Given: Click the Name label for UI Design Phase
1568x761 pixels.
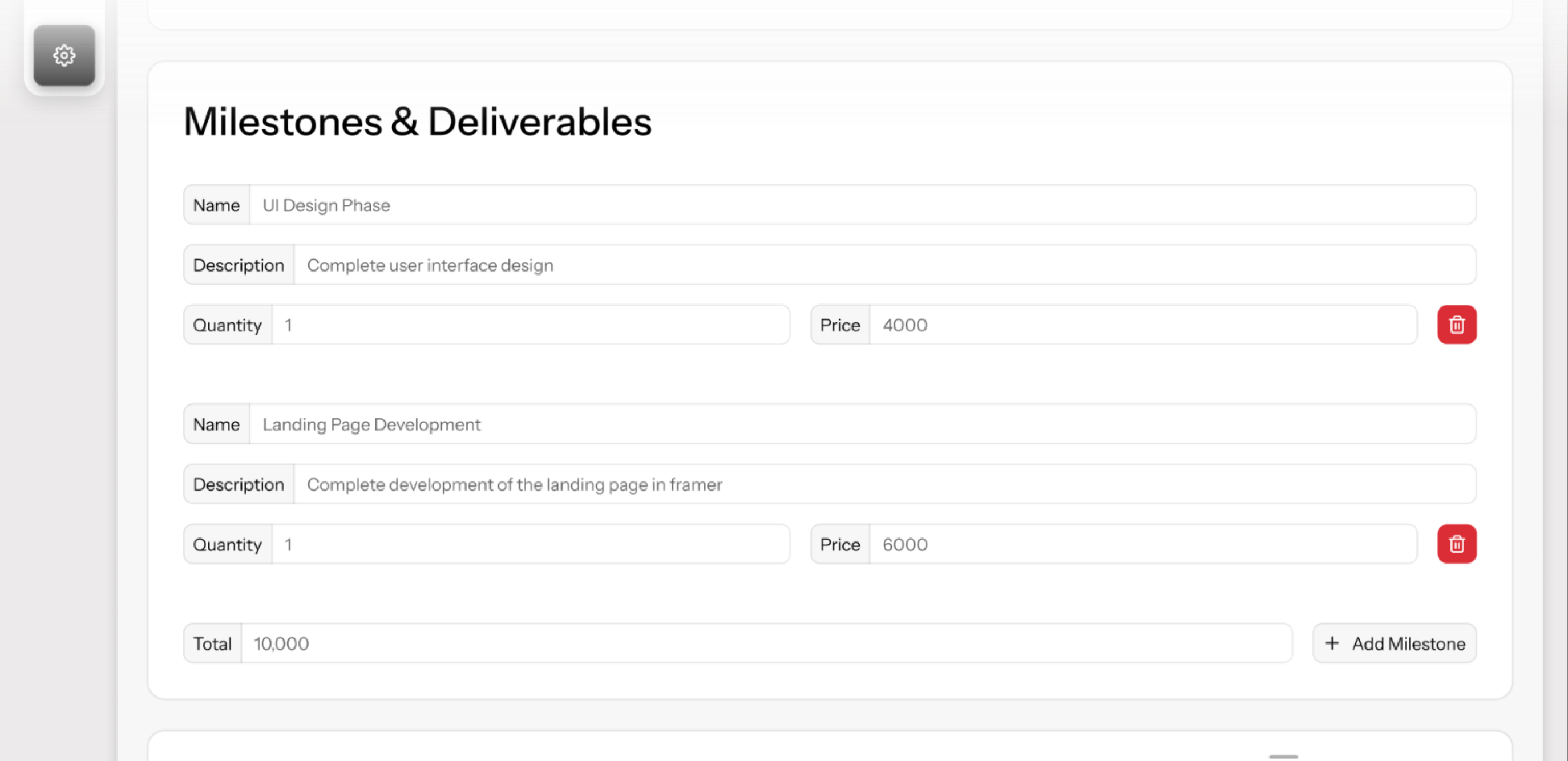Looking at the screenshot, I should coord(217,205).
